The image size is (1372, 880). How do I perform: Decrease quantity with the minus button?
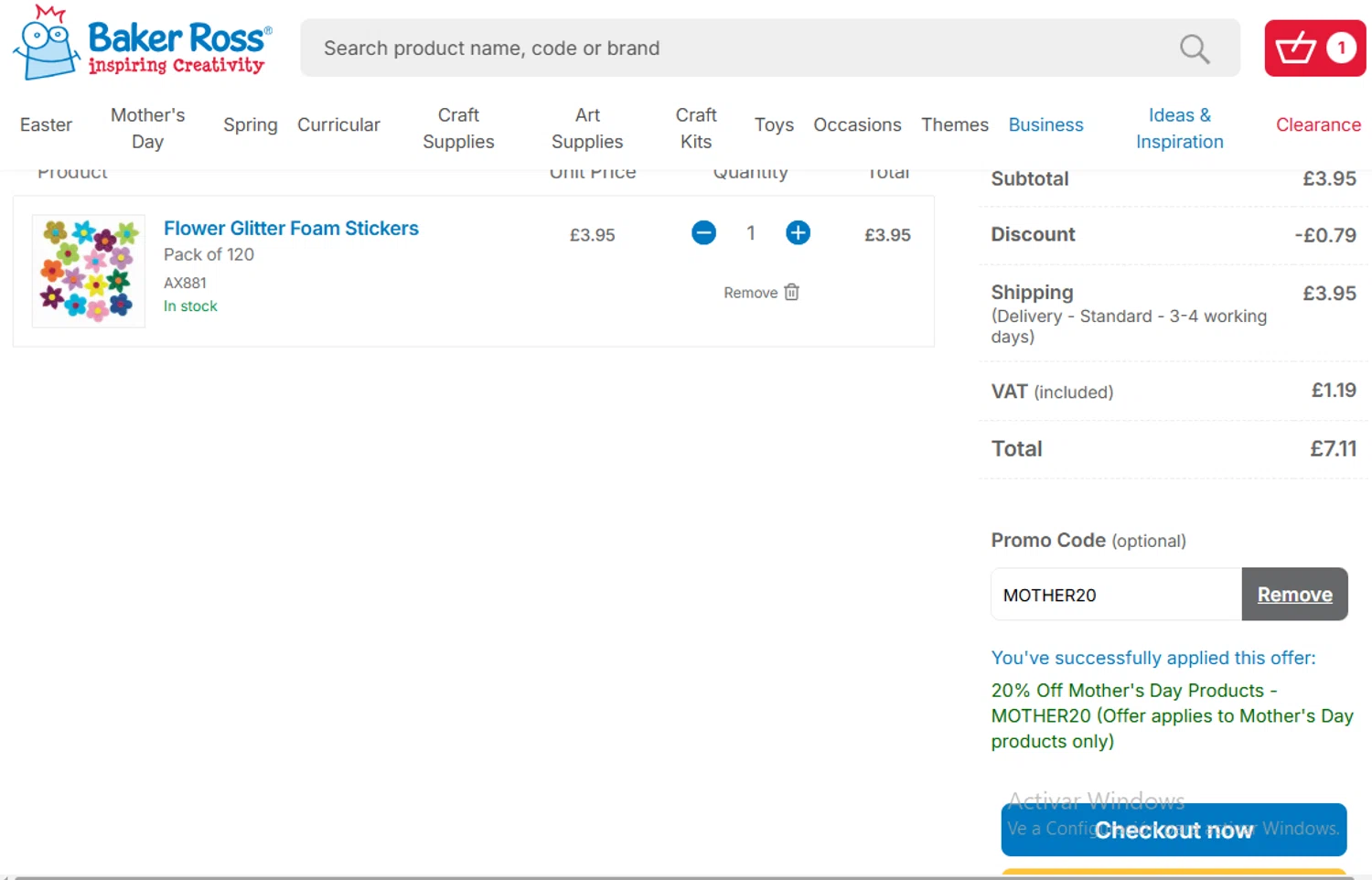click(x=703, y=233)
